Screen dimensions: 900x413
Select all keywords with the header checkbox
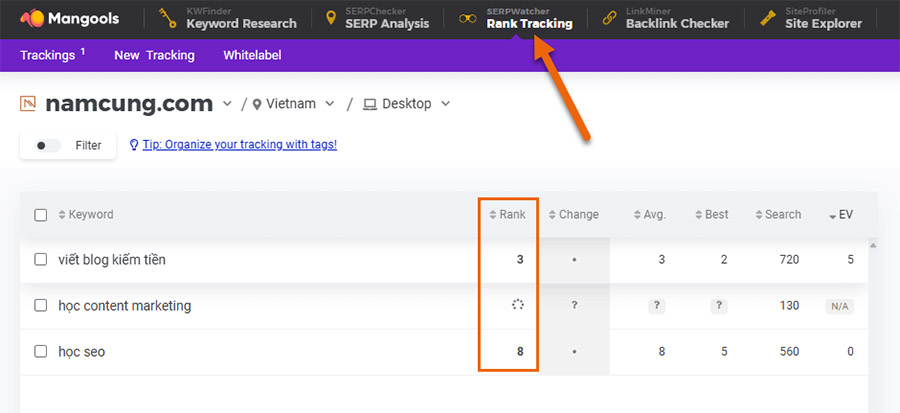(40, 215)
